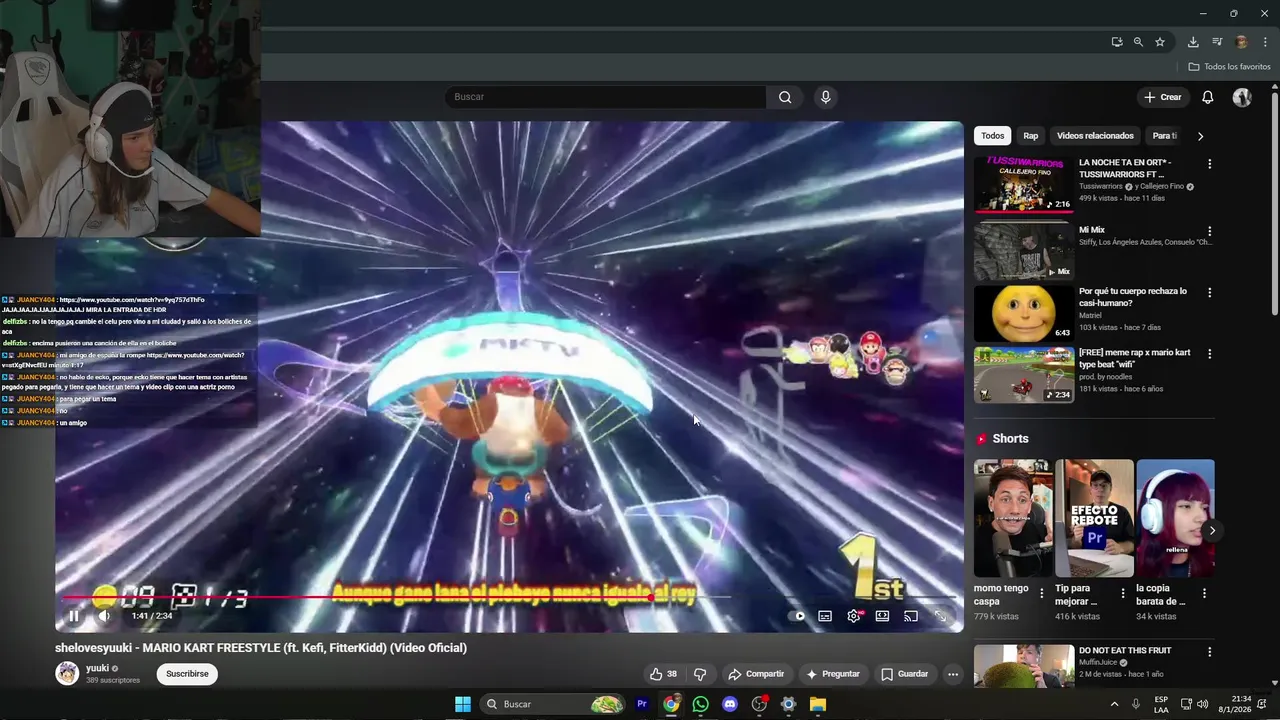
Task: Start voice search with microphone icon
Action: (825, 97)
